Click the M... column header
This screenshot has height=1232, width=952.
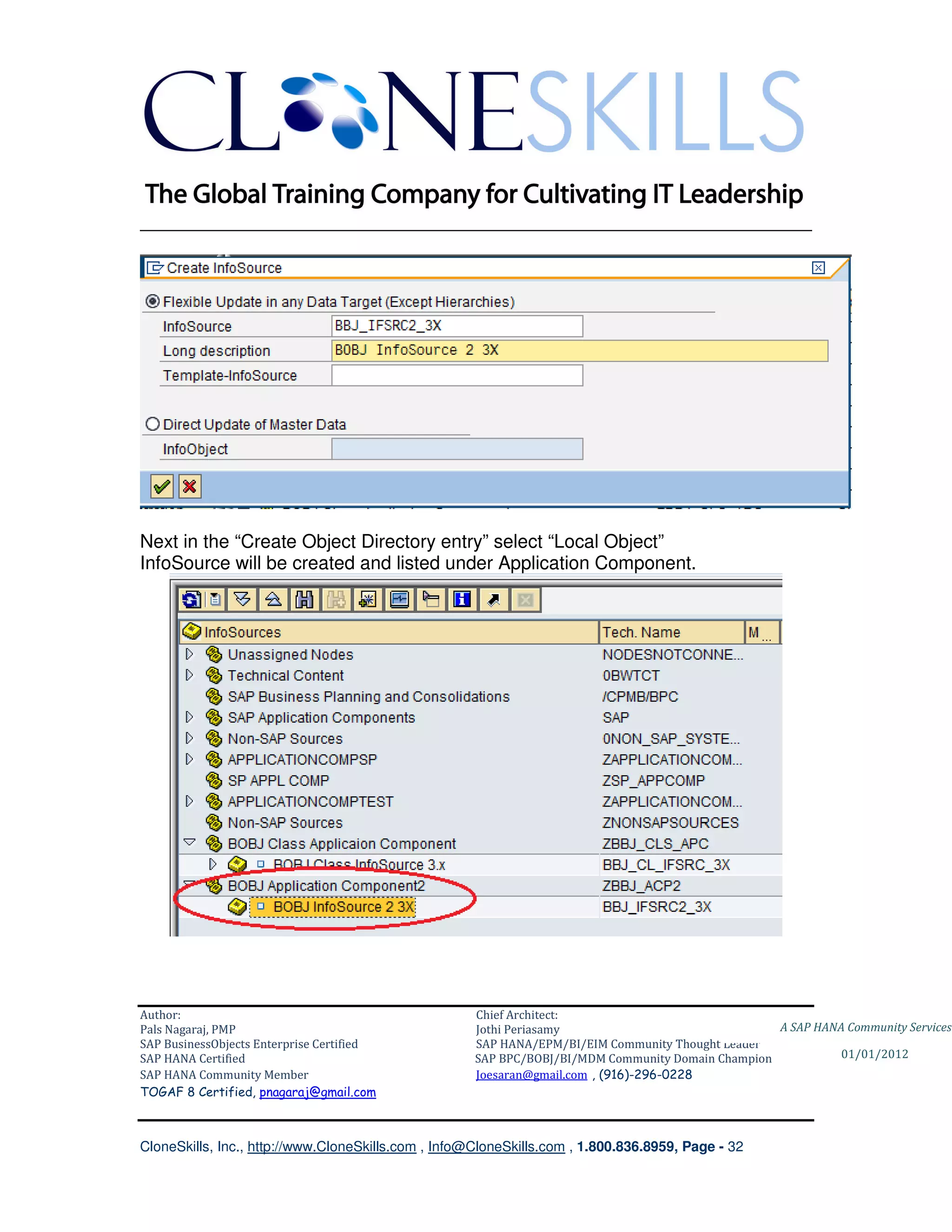(762, 632)
